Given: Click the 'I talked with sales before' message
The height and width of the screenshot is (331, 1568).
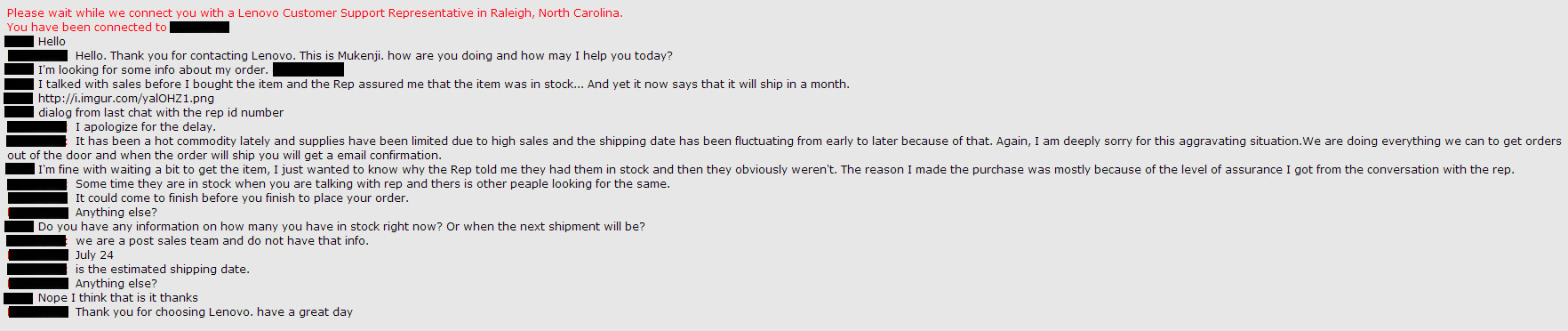Looking at the screenshot, I should (x=444, y=84).
